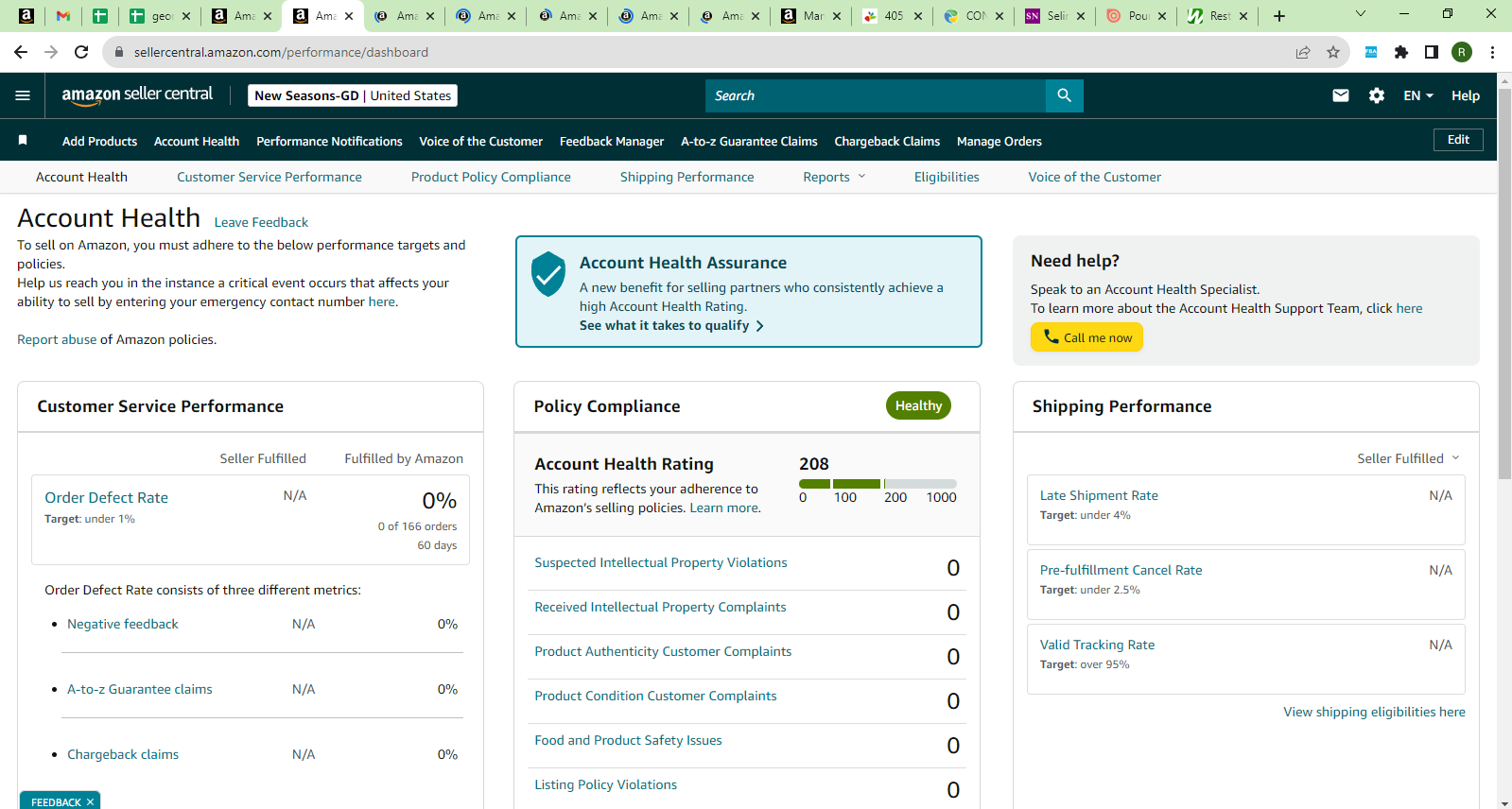Open the Chrome three-dot menu
Screen dimensions: 1512x809
pyautogui.click(x=1492, y=52)
